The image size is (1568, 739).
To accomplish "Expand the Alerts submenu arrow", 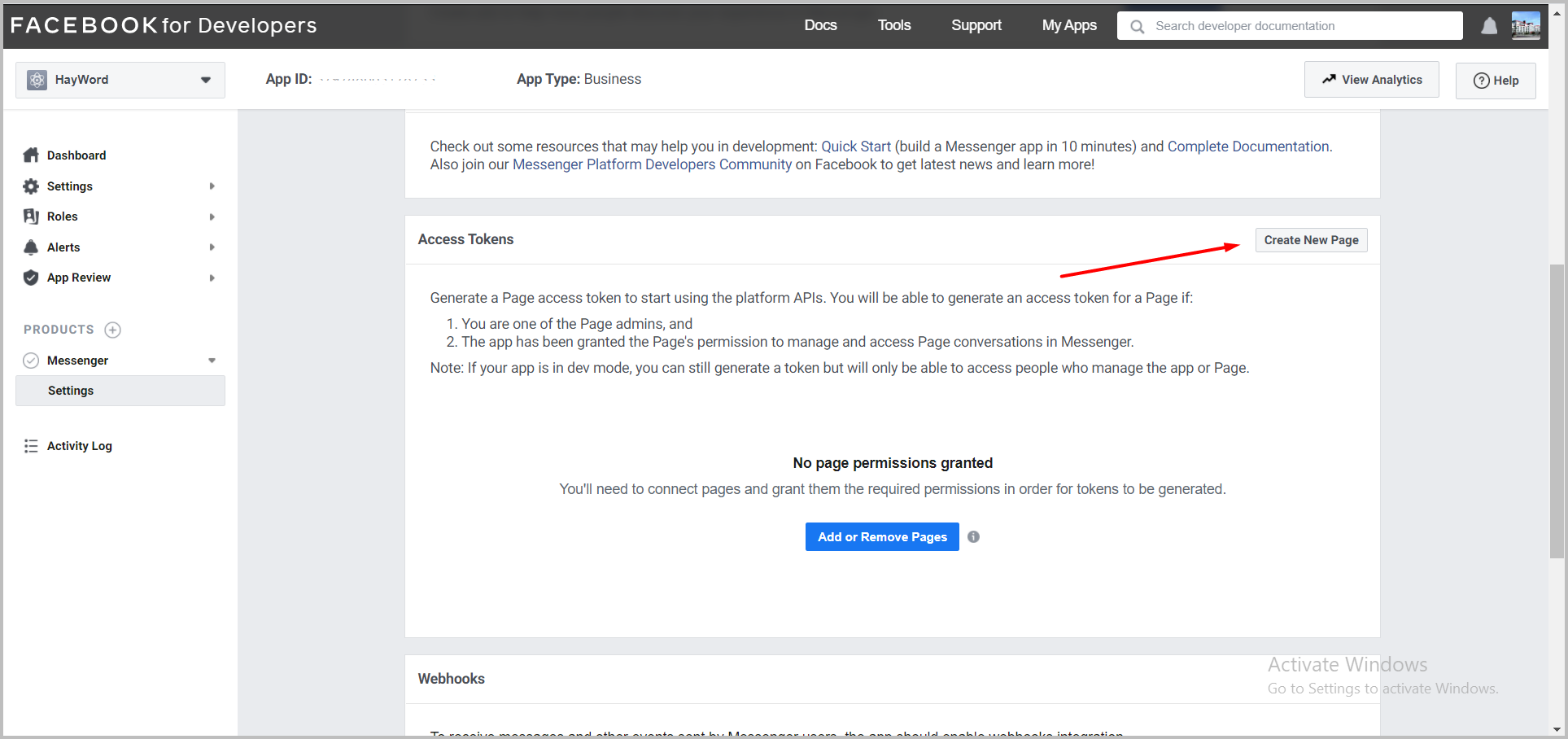I will pyautogui.click(x=212, y=247).
